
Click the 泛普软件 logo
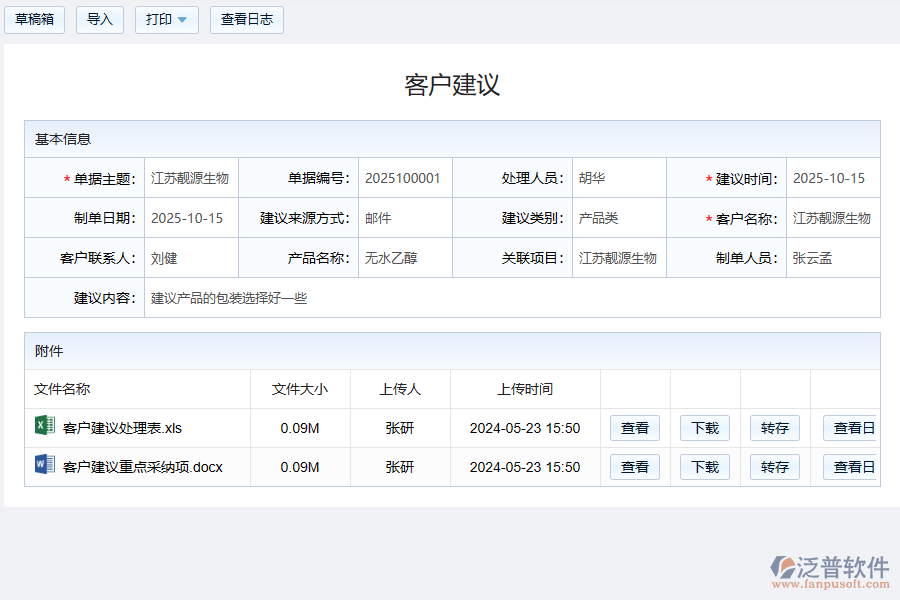coord(829,569)
